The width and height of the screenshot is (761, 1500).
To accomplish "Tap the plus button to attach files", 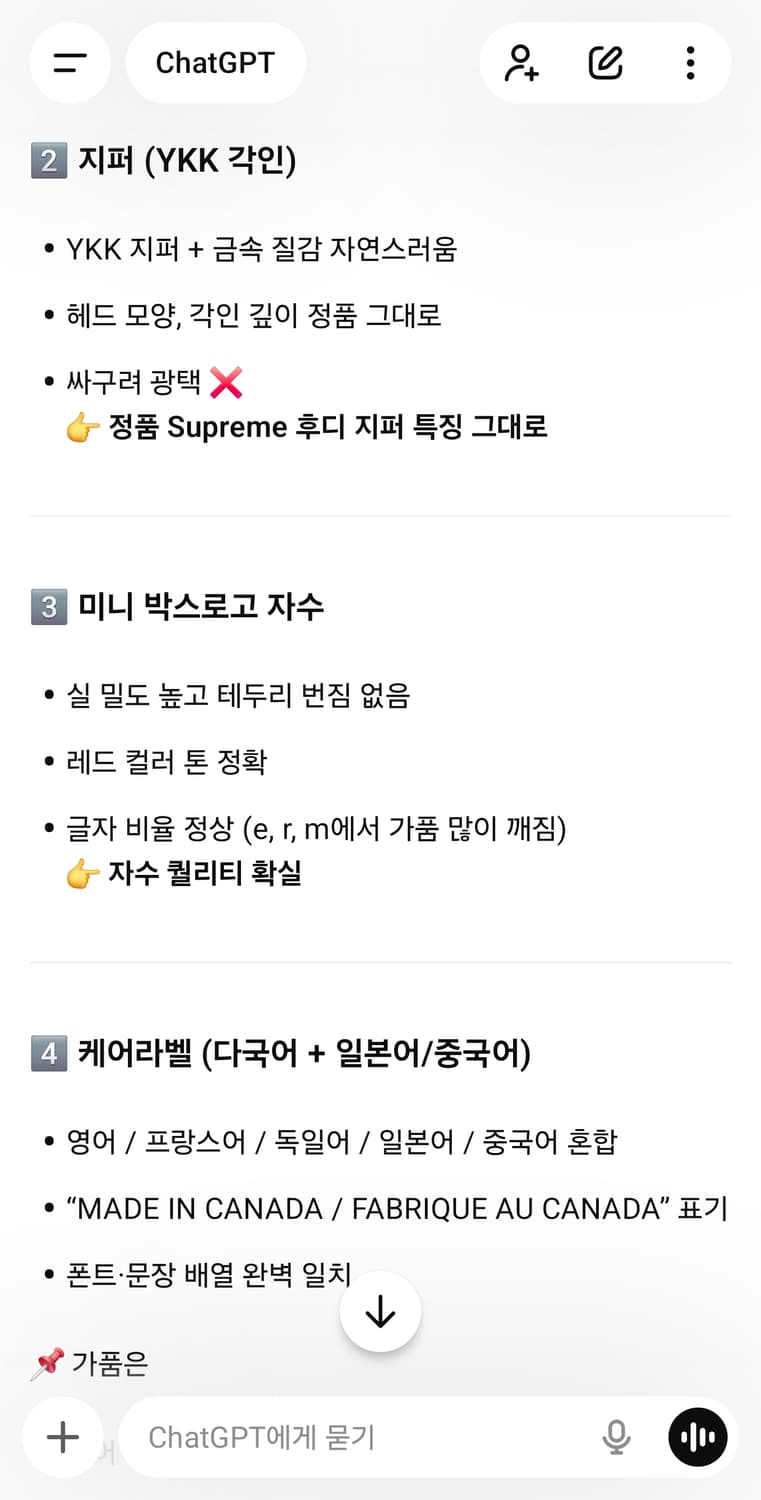I will [62, 1437].
